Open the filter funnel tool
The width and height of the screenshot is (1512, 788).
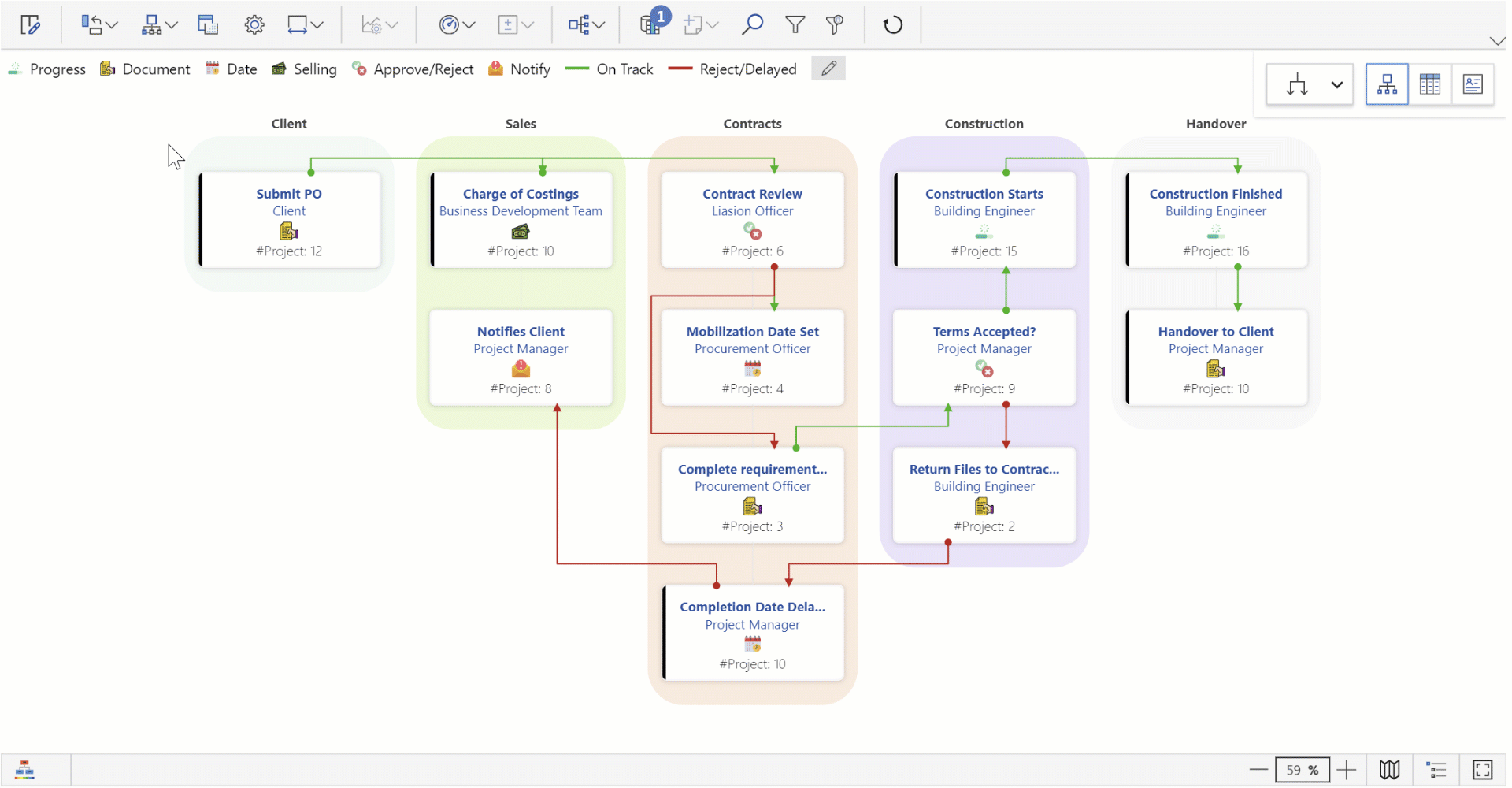point(795,24)
